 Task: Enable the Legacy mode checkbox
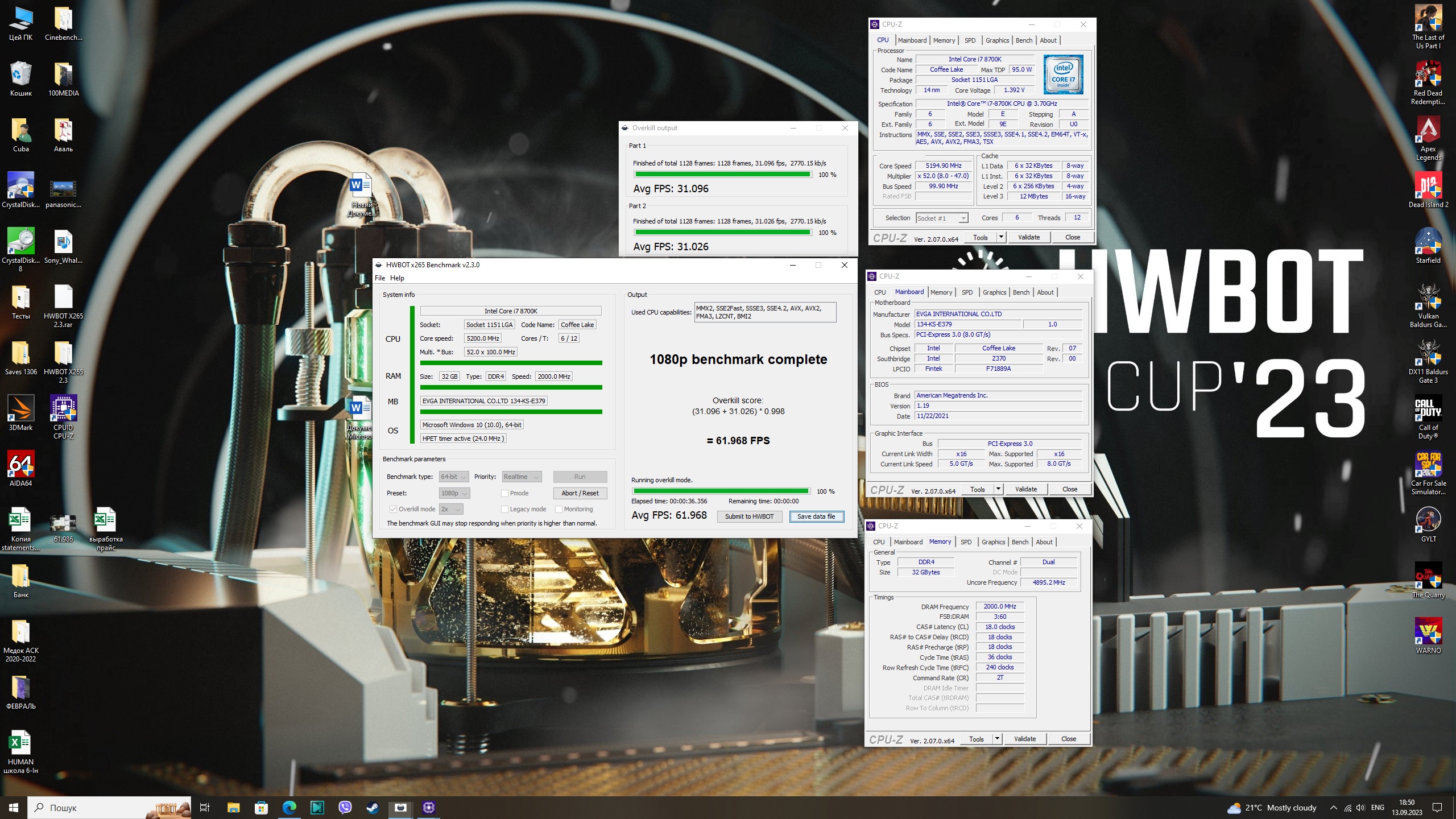point(504,509)
